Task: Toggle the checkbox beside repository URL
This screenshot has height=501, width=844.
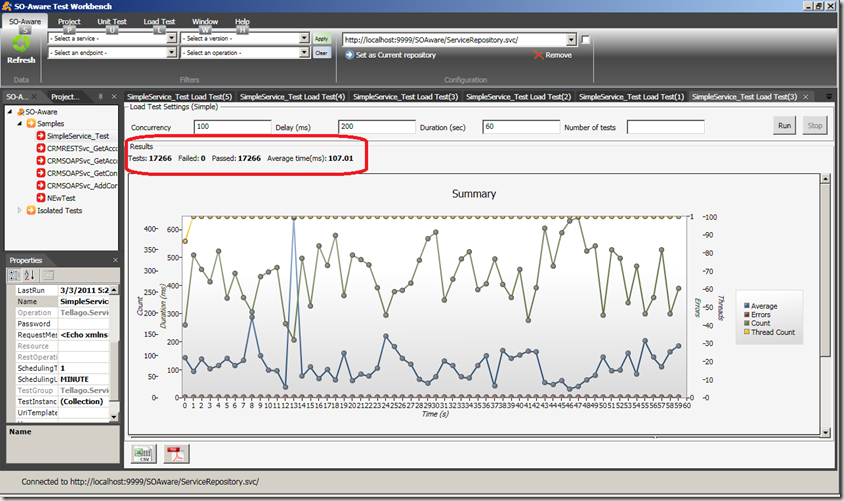Action: point(586,40)
